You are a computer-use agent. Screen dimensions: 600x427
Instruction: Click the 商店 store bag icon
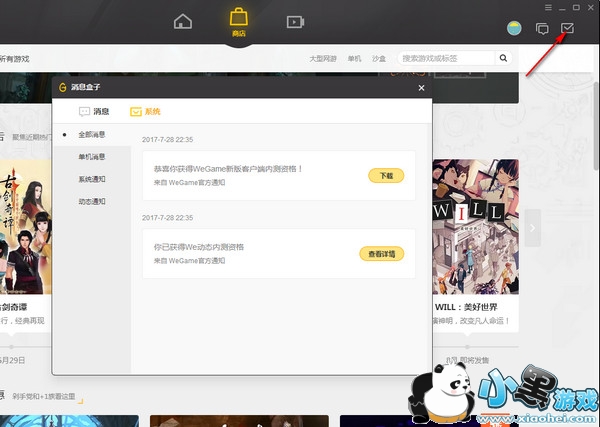point(238,20)
